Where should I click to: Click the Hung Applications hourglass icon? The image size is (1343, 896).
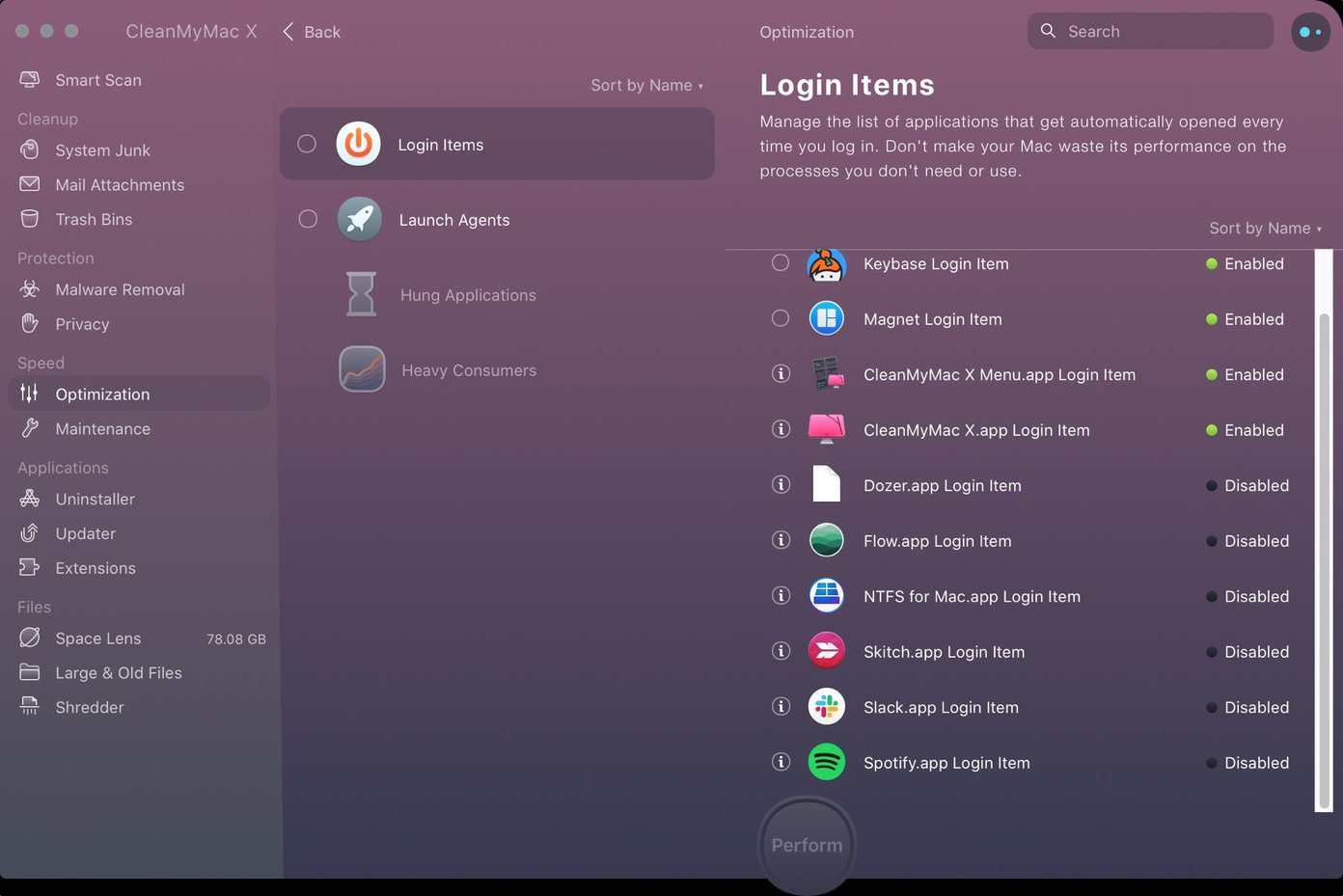point(361,294)
